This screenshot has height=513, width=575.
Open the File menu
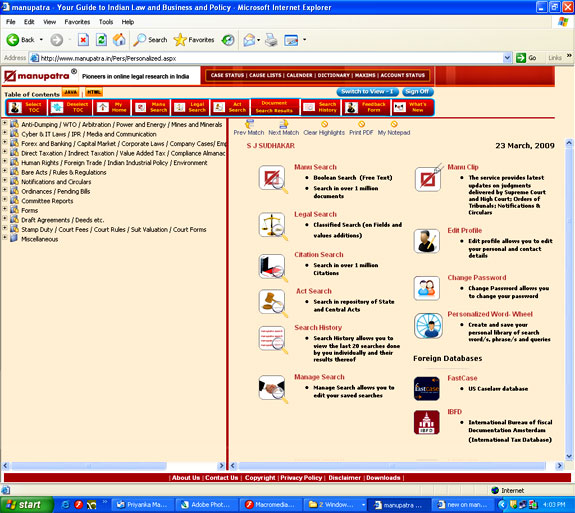[11, 22]
